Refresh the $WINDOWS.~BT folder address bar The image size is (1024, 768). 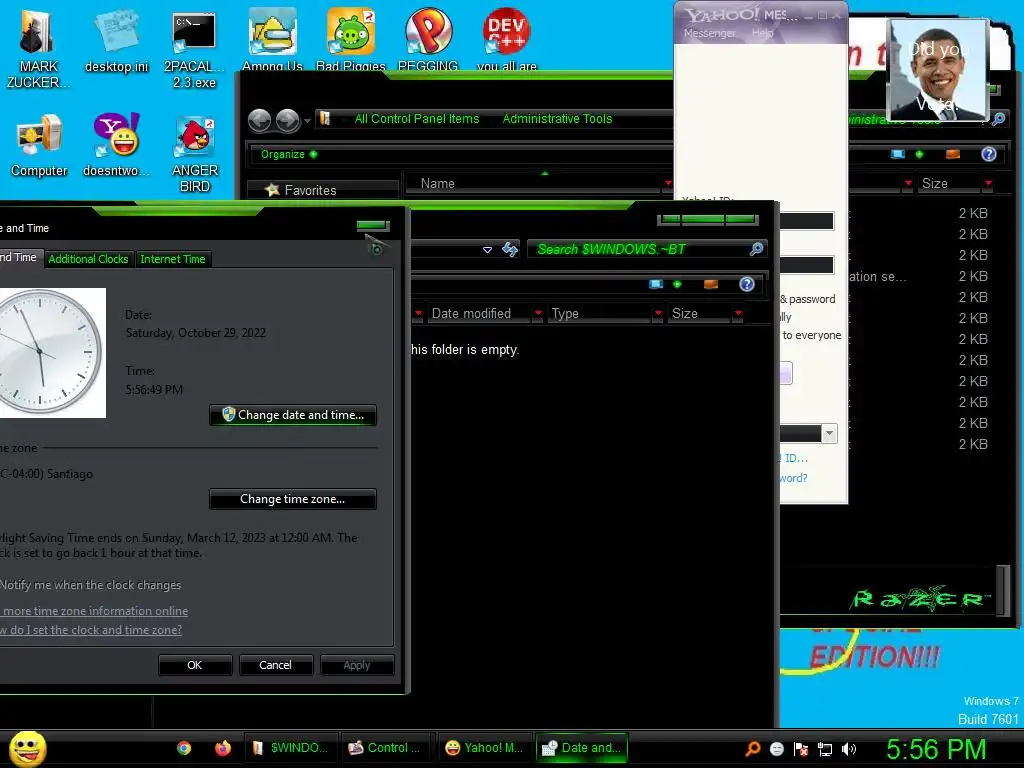pyautogui.click(x=510, y=249)
